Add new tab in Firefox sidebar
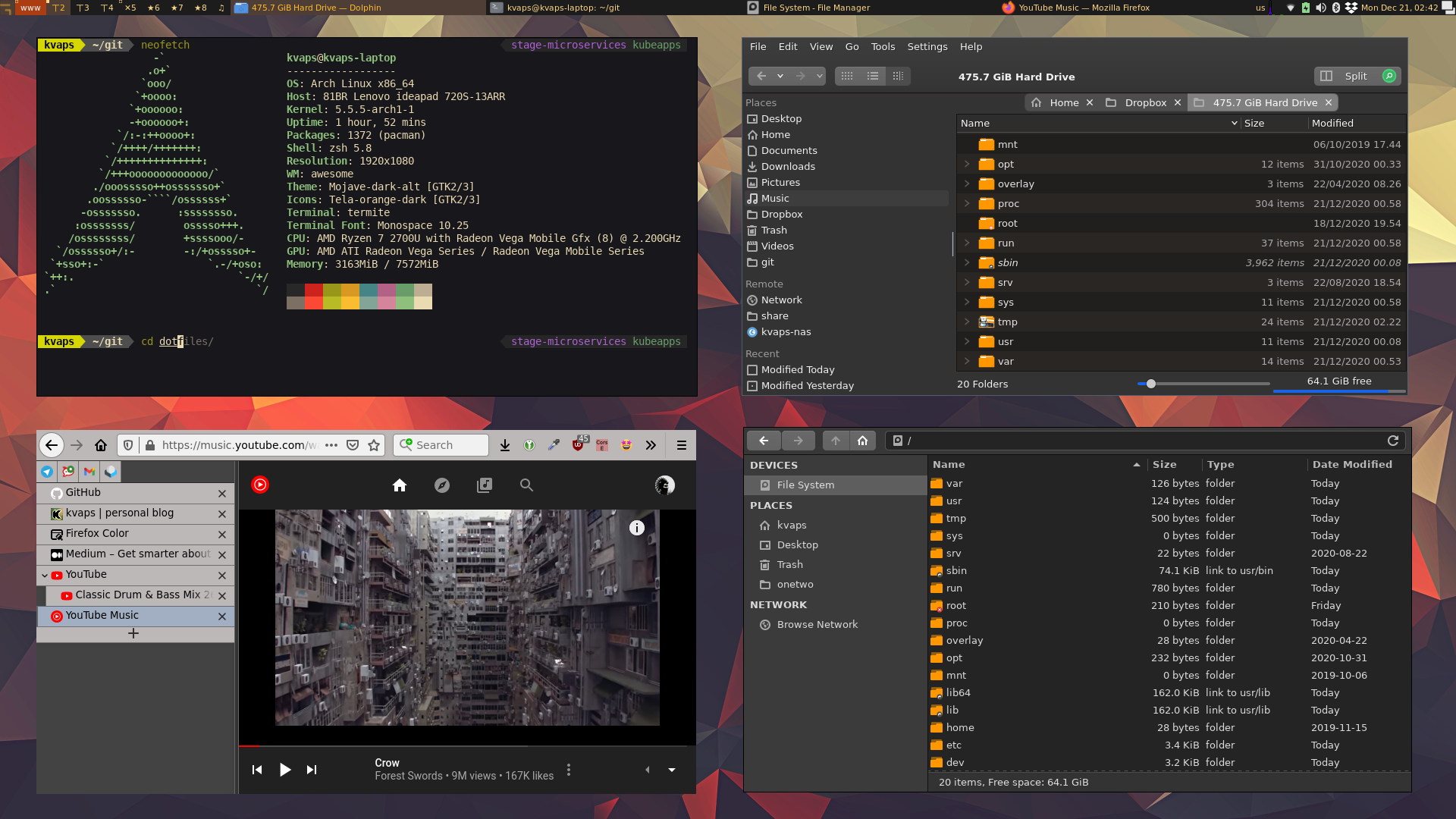Screen dimensions: 1456x819 [133, 633]
